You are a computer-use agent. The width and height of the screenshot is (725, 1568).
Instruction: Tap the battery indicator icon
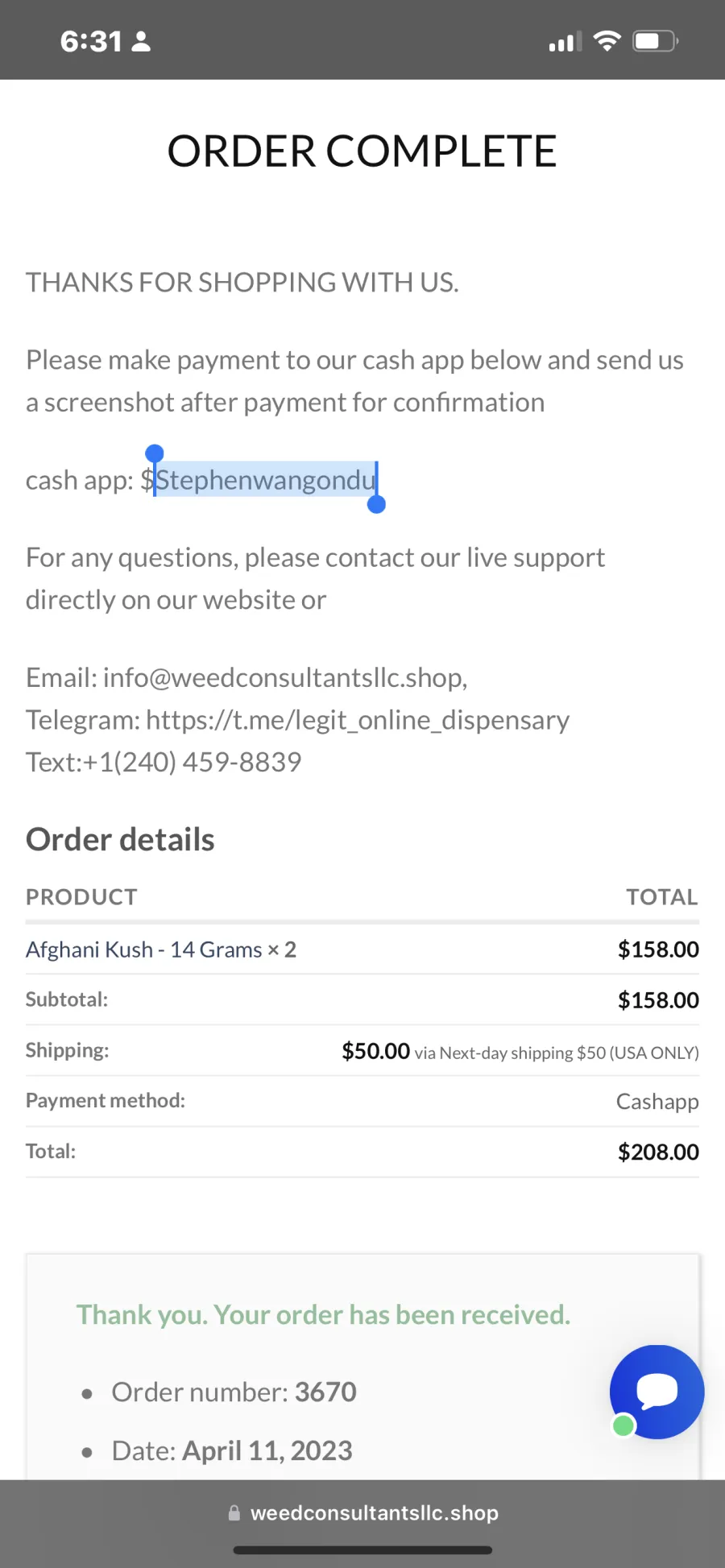(x=656, y=41)
